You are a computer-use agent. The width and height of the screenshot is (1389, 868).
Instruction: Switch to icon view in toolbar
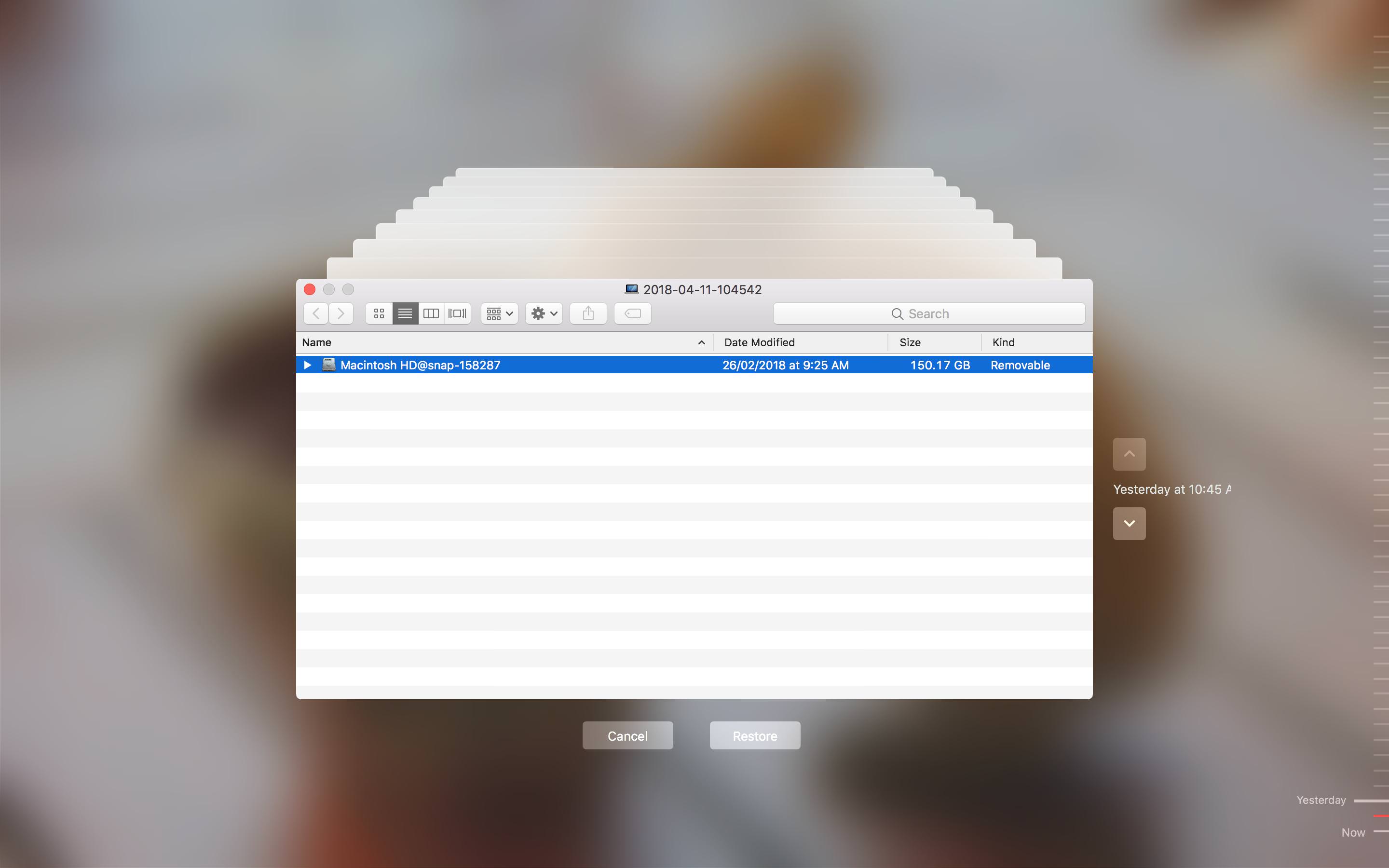[379, 313]
